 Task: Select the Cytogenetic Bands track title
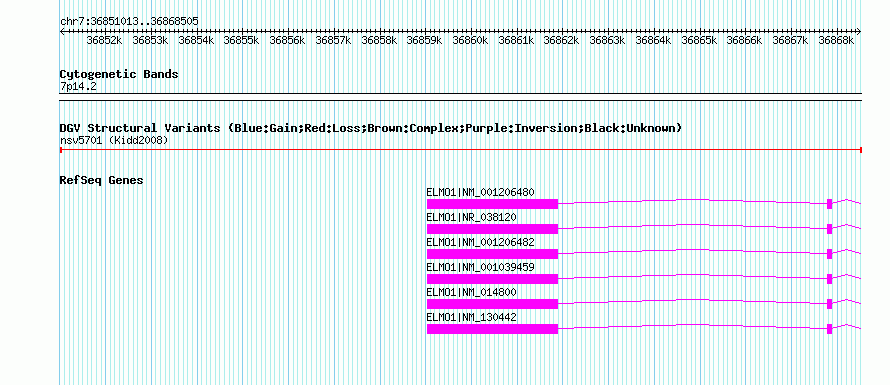(x=119, y=74)
